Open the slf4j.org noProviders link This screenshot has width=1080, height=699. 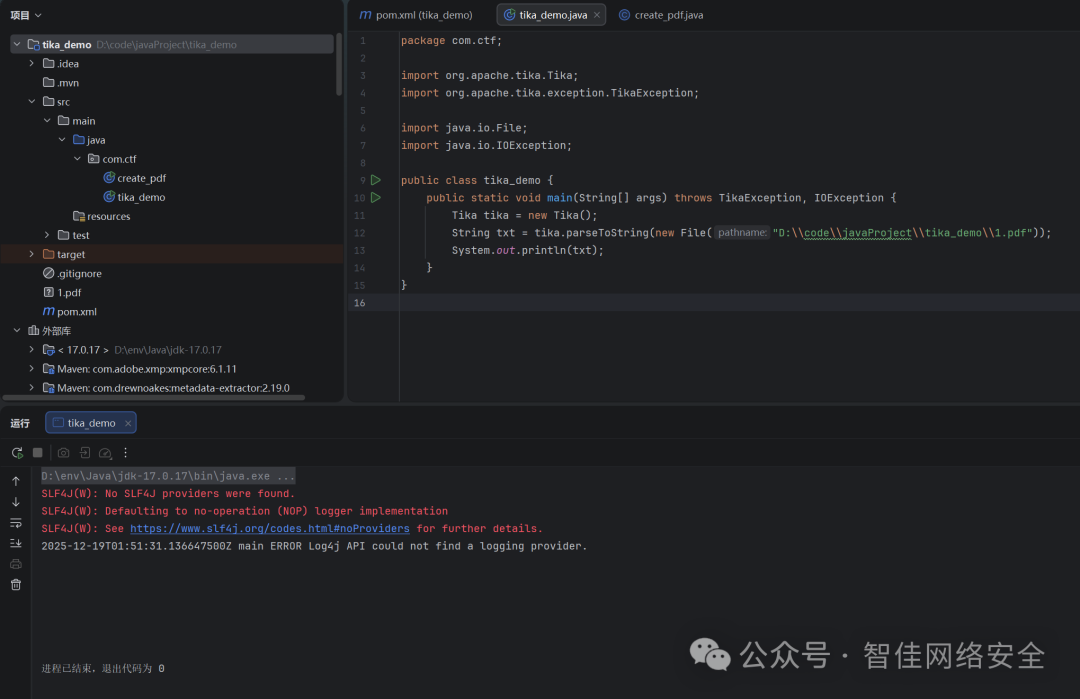tap(269, 529)
